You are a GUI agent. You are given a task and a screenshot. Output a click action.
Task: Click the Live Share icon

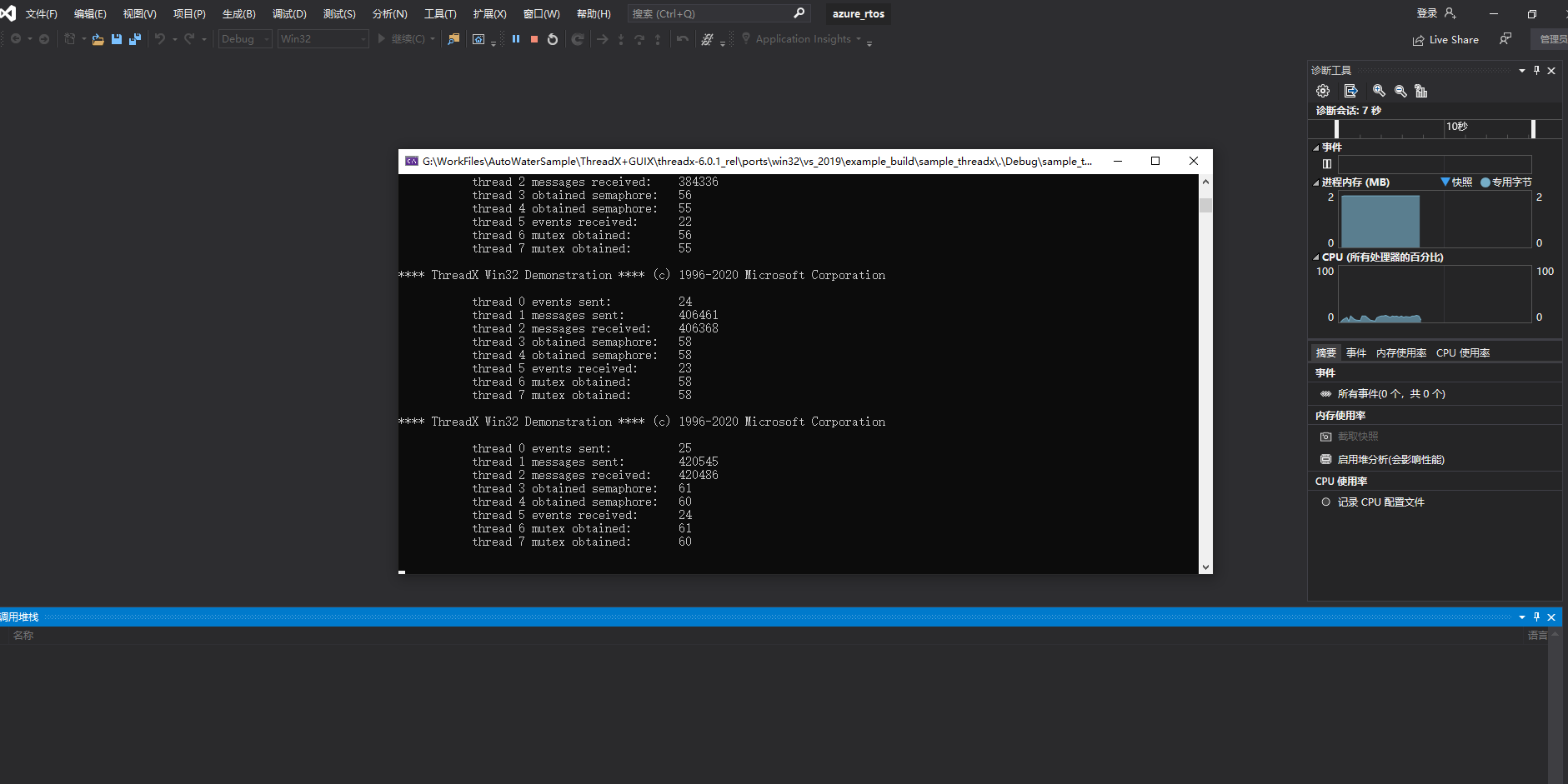(1418, 40)
